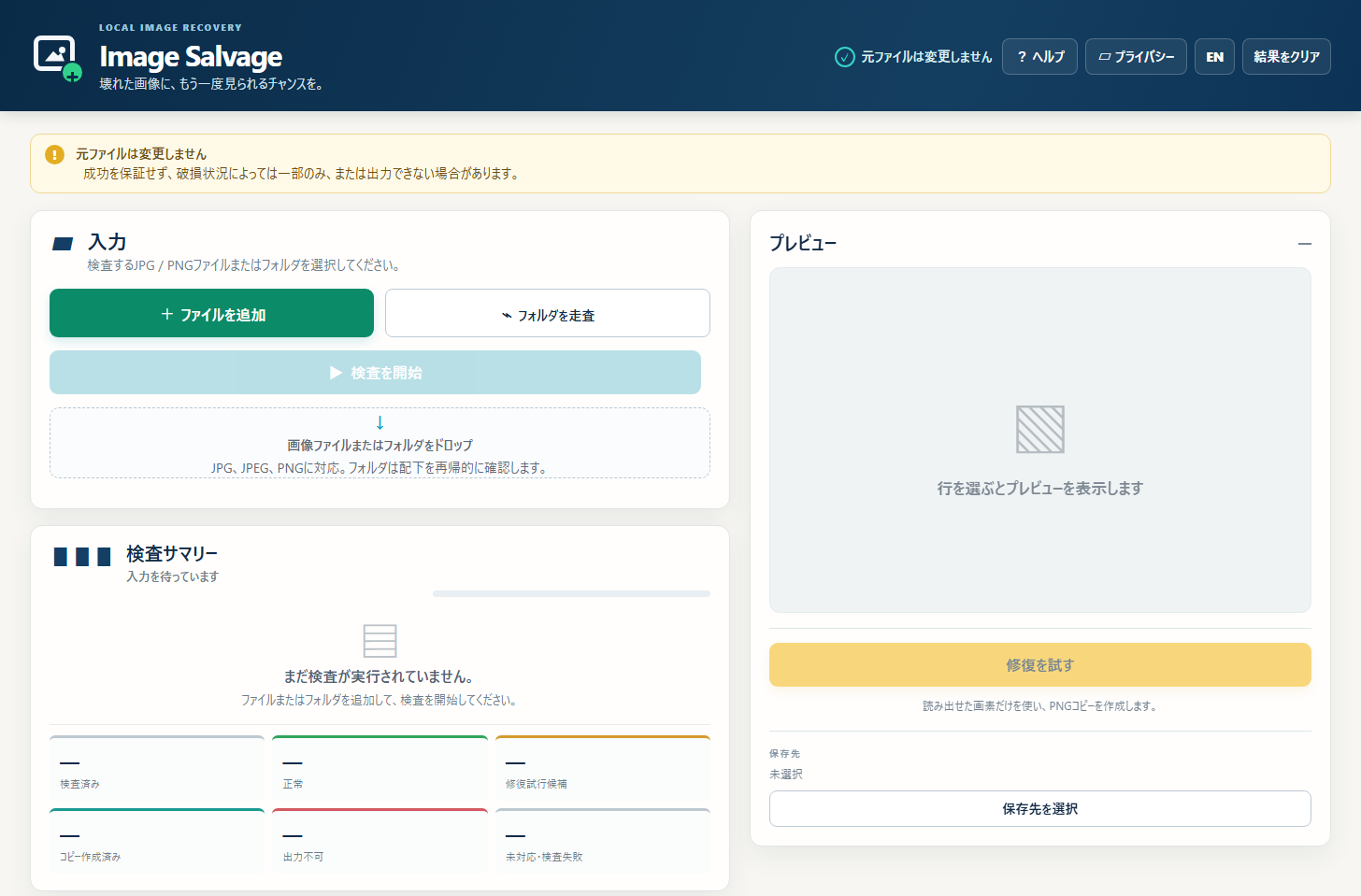The image size is (1361, 896).
Task: Click the 修復を試す repair button
Action: pos(1040,665)
